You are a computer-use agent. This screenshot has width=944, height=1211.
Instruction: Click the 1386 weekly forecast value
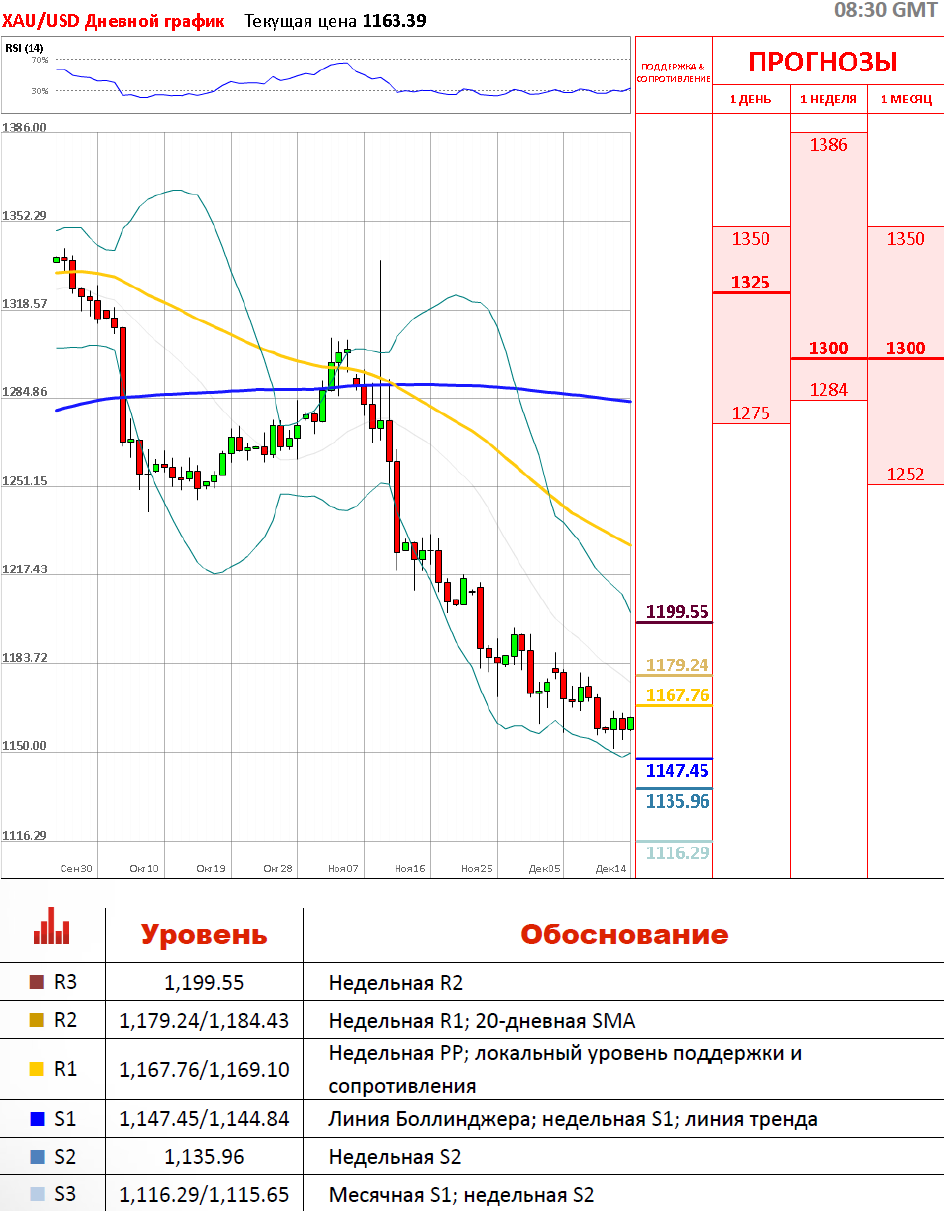click(x=828, y=145)
